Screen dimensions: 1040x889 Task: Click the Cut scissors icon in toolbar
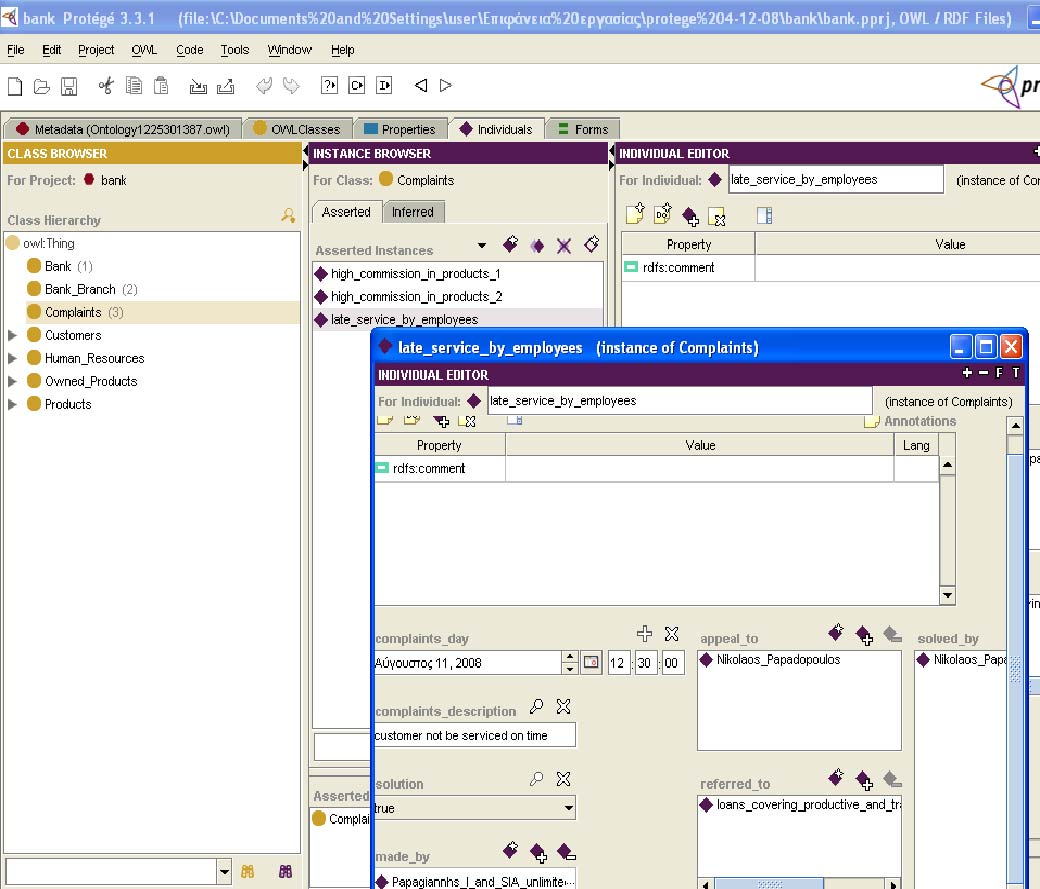click(x=106, y=86)
